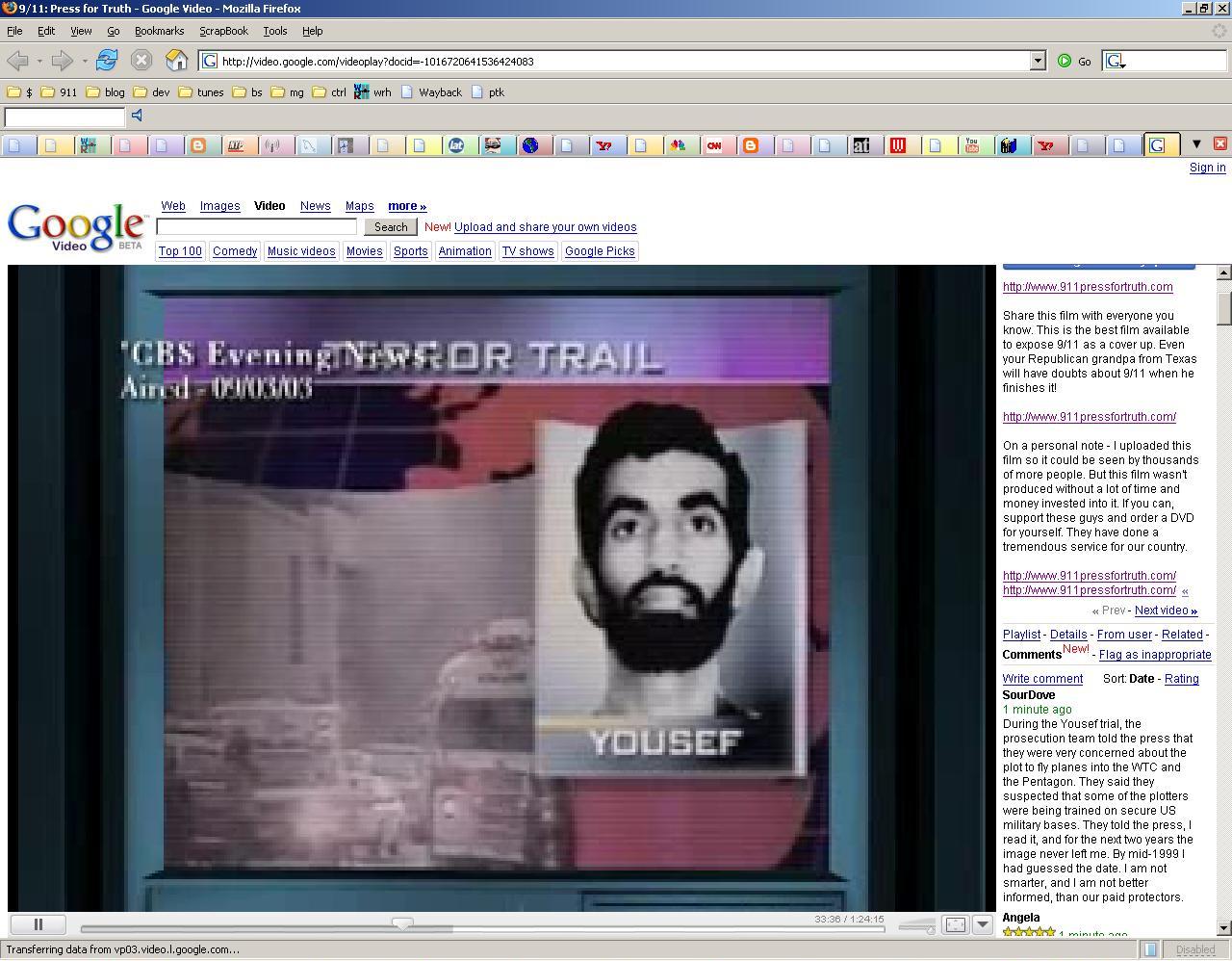
Task: Click the Home toolbar icon
Action: tap(176, 61)
